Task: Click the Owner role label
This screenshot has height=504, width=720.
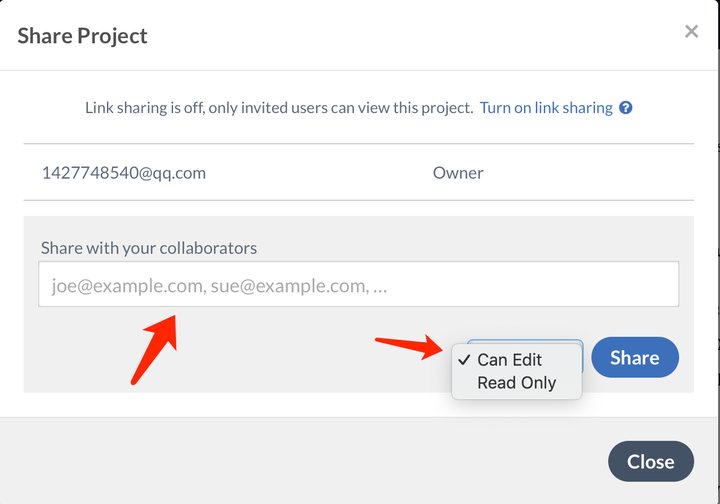Action: tap(458, 173)
